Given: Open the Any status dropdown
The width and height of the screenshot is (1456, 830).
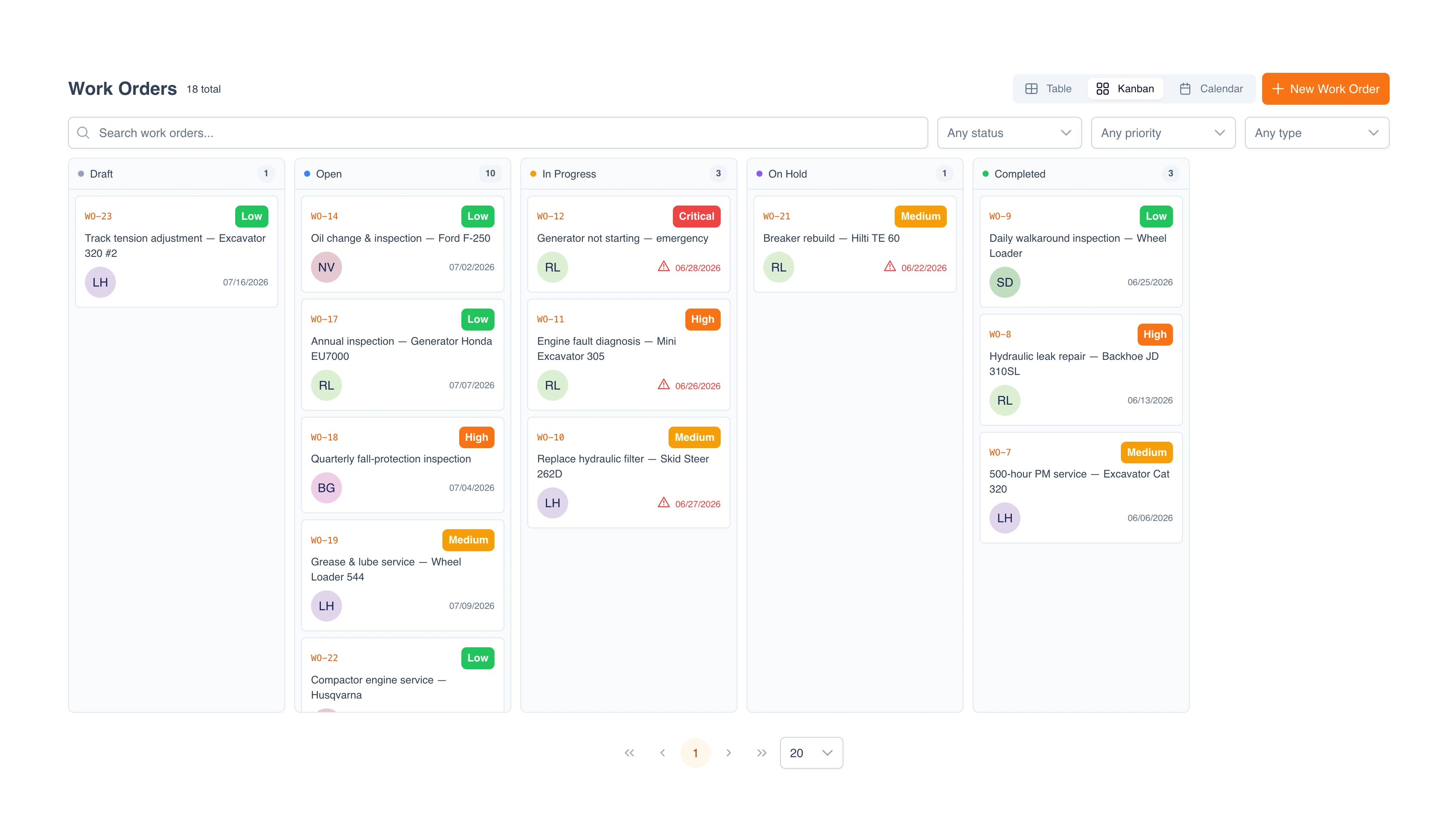Looking at the screenshot, I should (1009, 133).
